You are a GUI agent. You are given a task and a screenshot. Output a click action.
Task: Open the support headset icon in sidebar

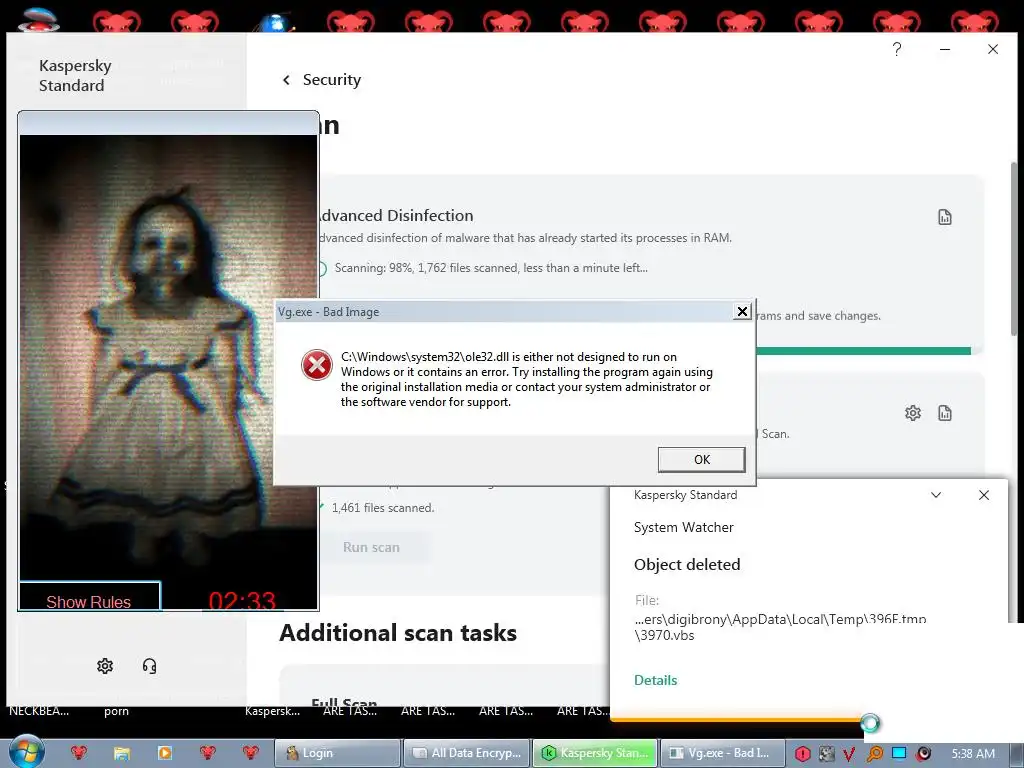(150, 665)
